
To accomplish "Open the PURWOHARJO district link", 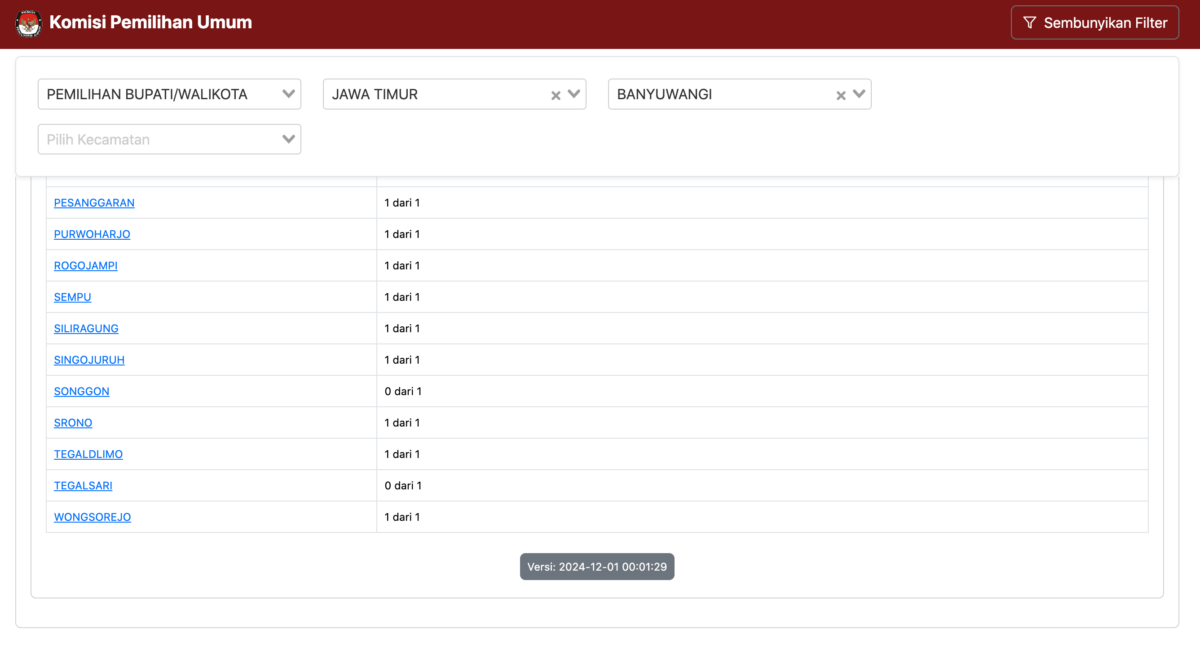I will 92,234.
